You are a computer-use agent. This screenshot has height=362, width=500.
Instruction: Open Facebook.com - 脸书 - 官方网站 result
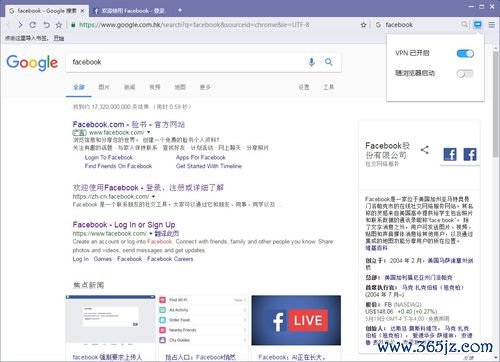(129, 125)
